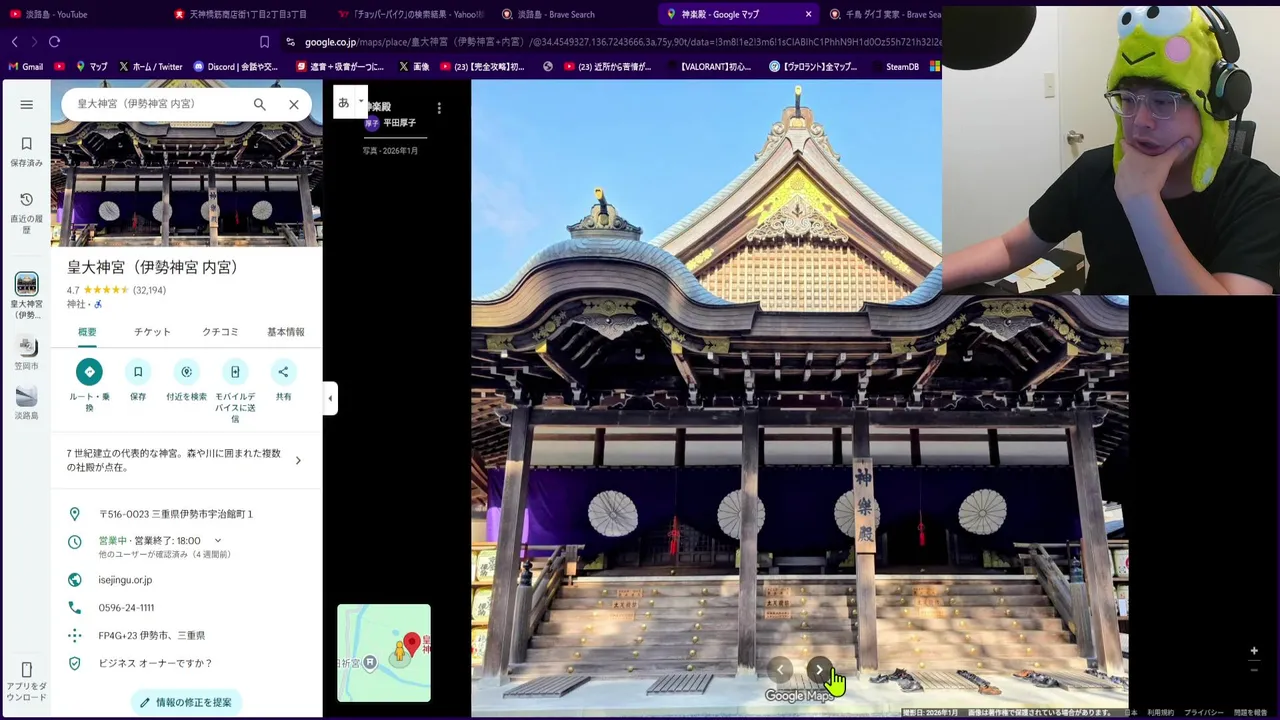Click プライバシー privacy link

(1204, 713)
